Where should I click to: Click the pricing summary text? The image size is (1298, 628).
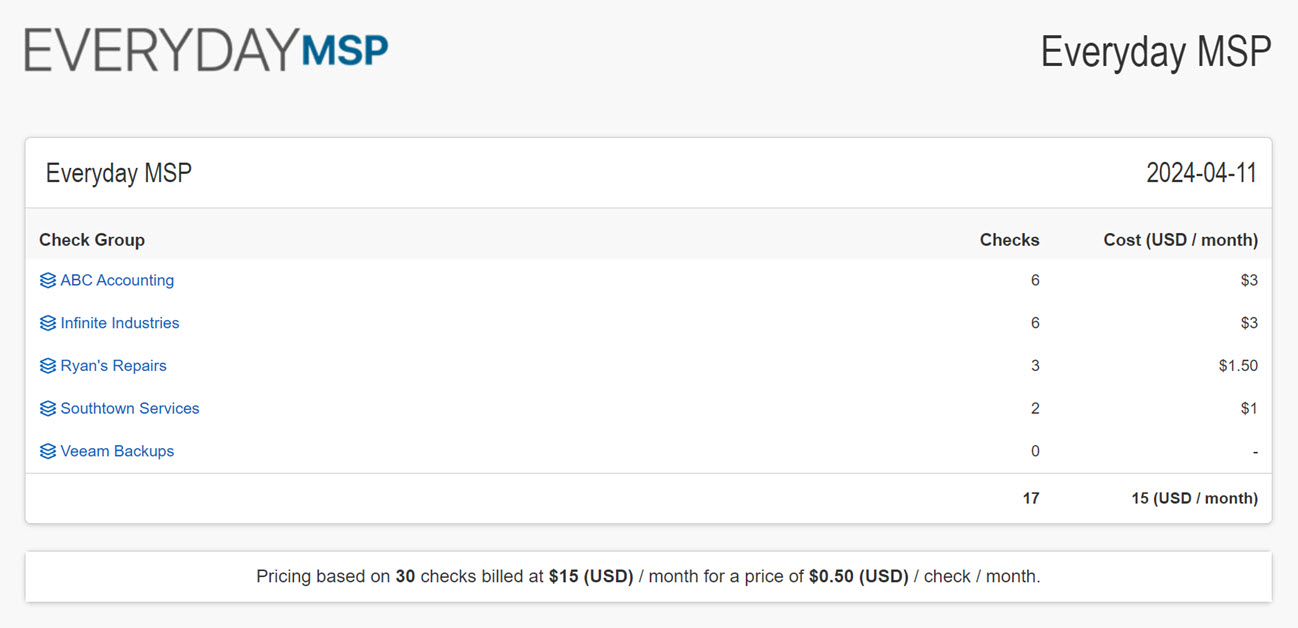648,577
